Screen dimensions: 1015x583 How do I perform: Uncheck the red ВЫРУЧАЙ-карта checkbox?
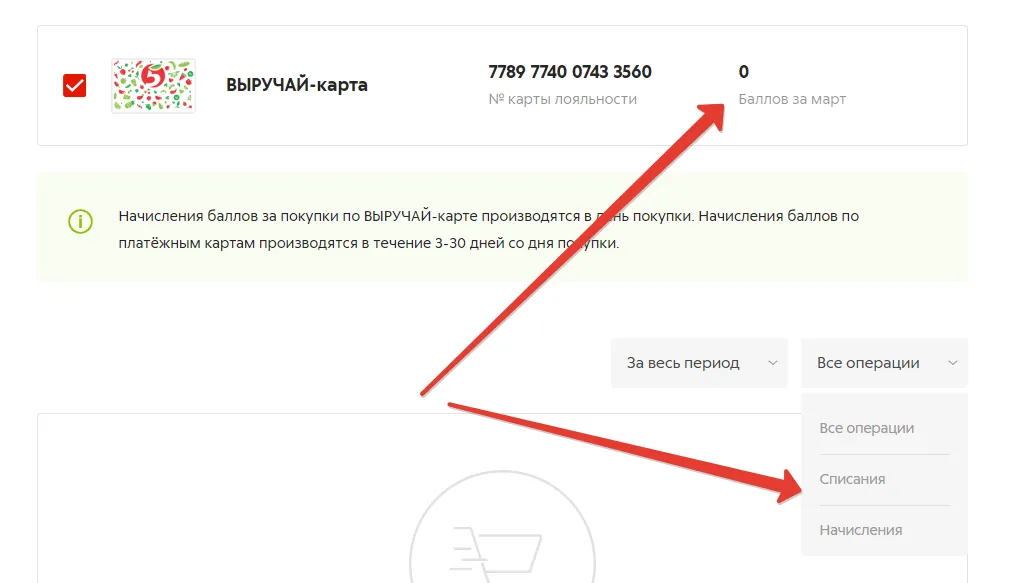74,85
